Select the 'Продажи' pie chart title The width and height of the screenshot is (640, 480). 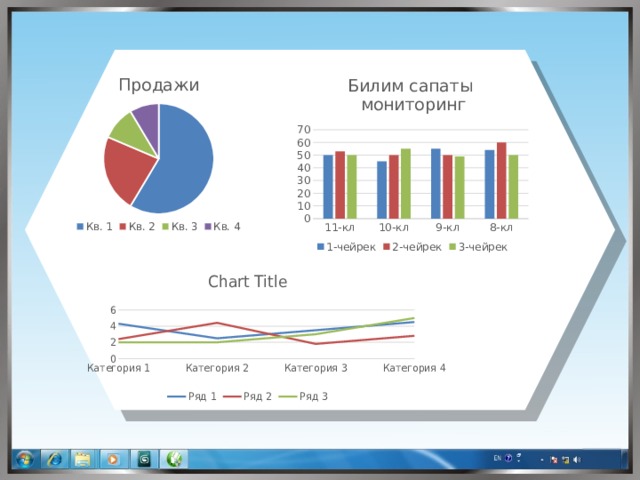pos(159,85)
